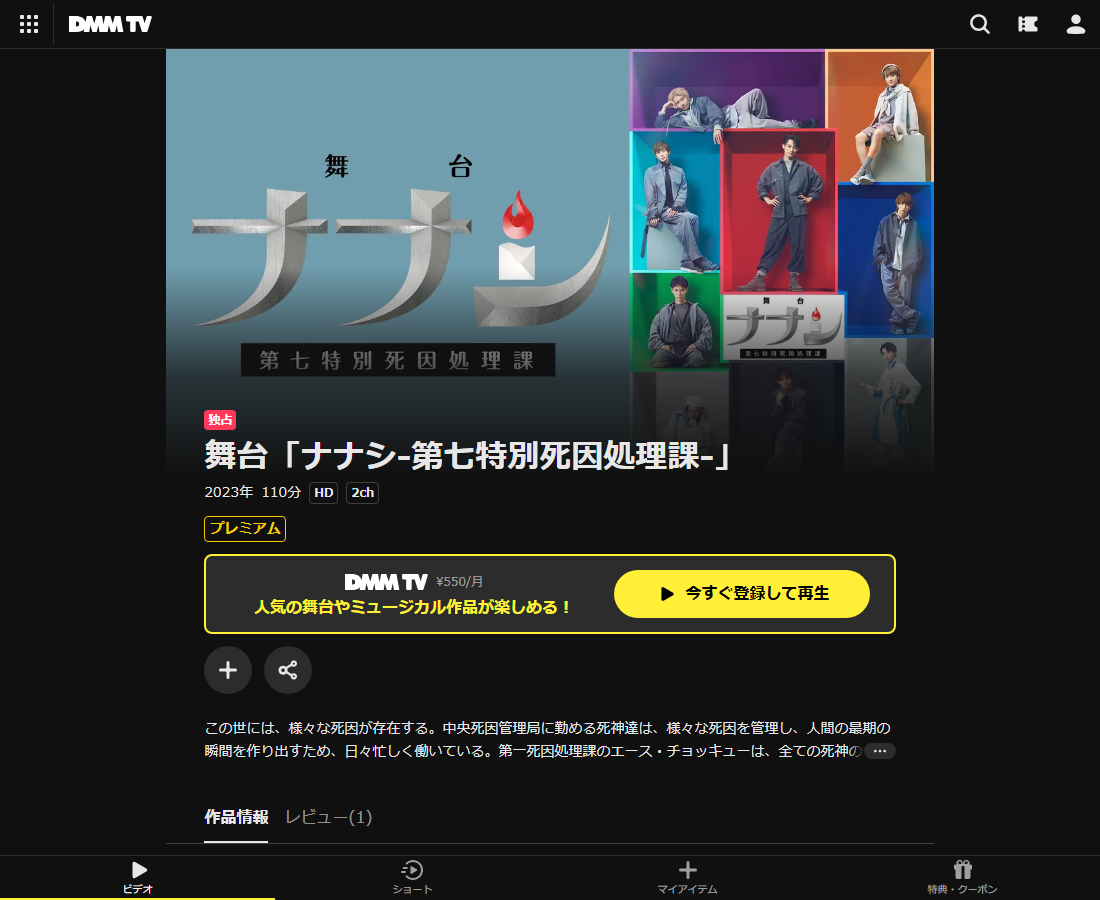Viewport: 1100px width, 900px height.
Task: Click the ¥550/月 price label
Action: click(x=459, y=582)
